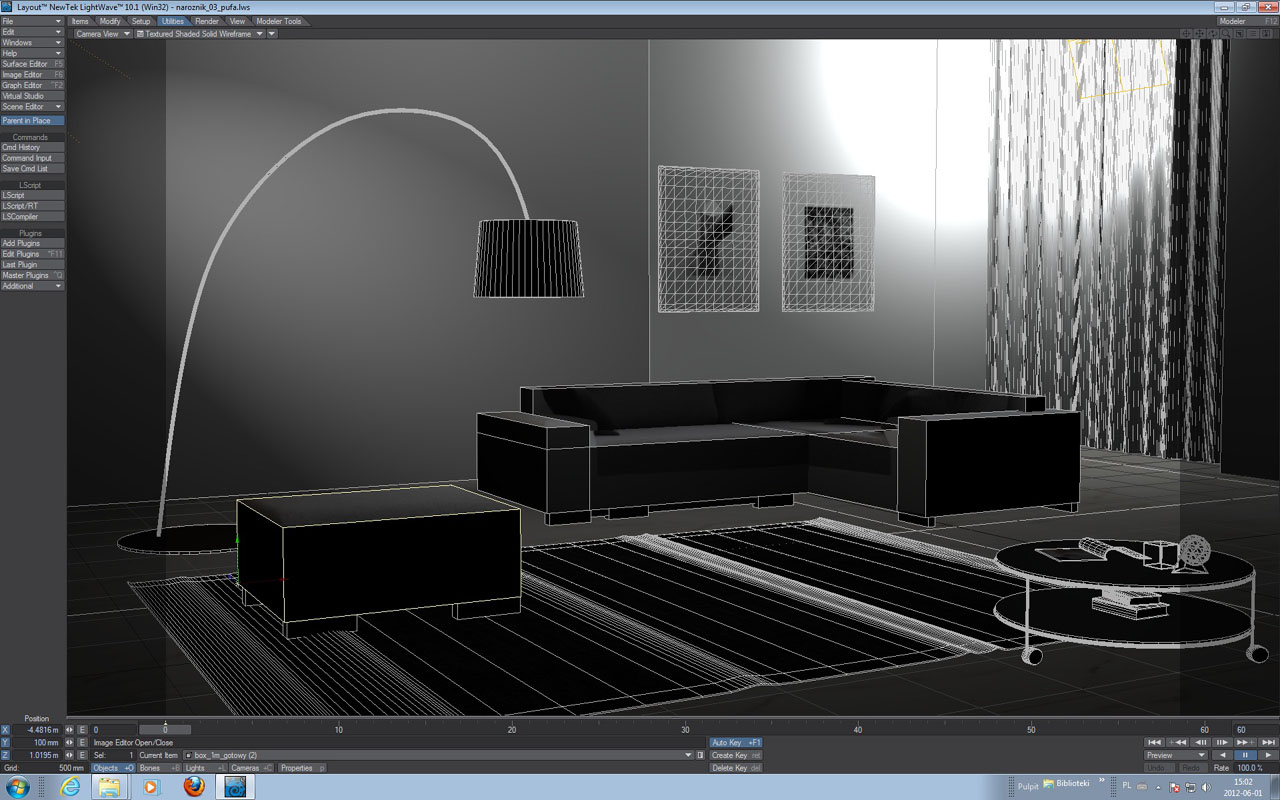Jump to the first frame
1280x800 pixels.
tap(1154, 742)
